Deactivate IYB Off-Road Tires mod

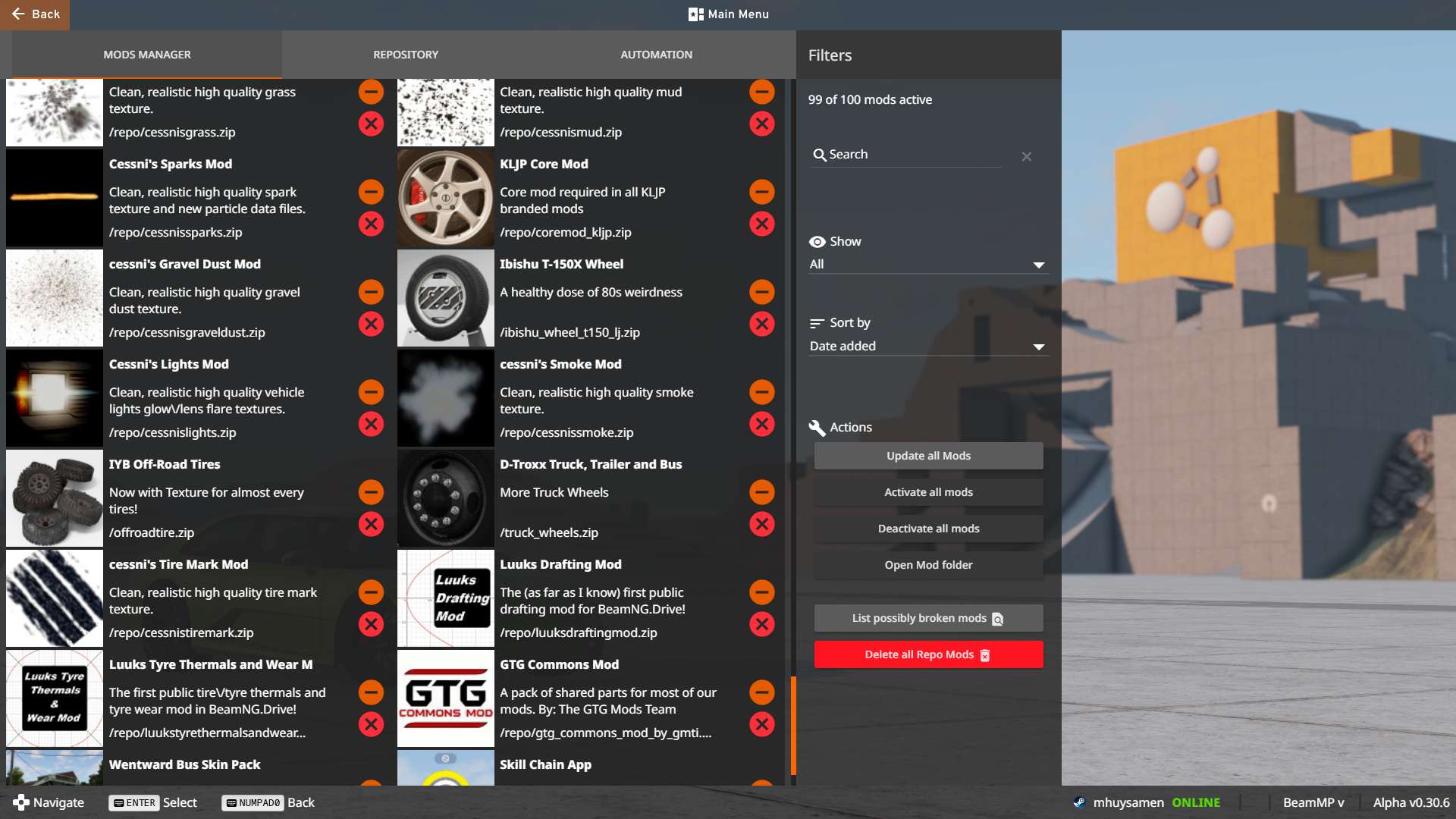(x=371, y=492)
